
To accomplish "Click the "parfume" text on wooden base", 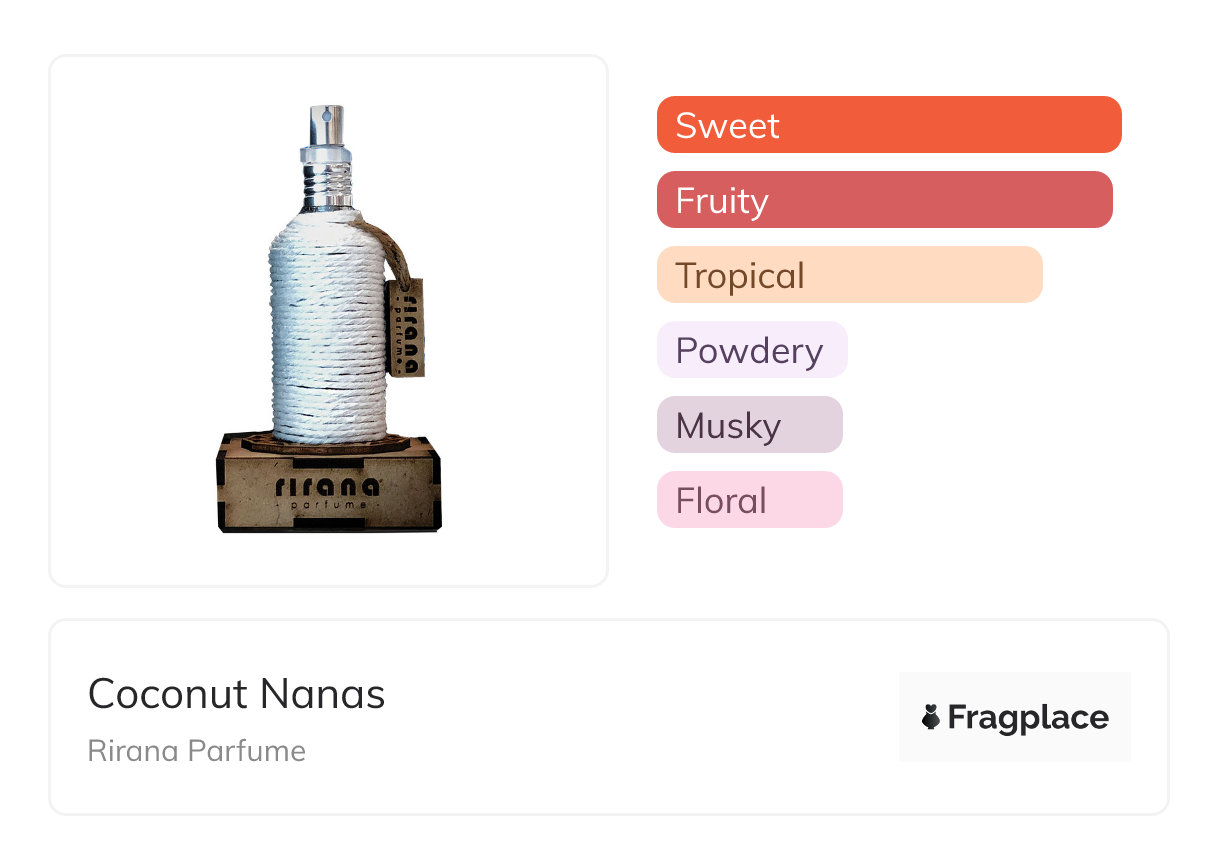I will 327,506.
